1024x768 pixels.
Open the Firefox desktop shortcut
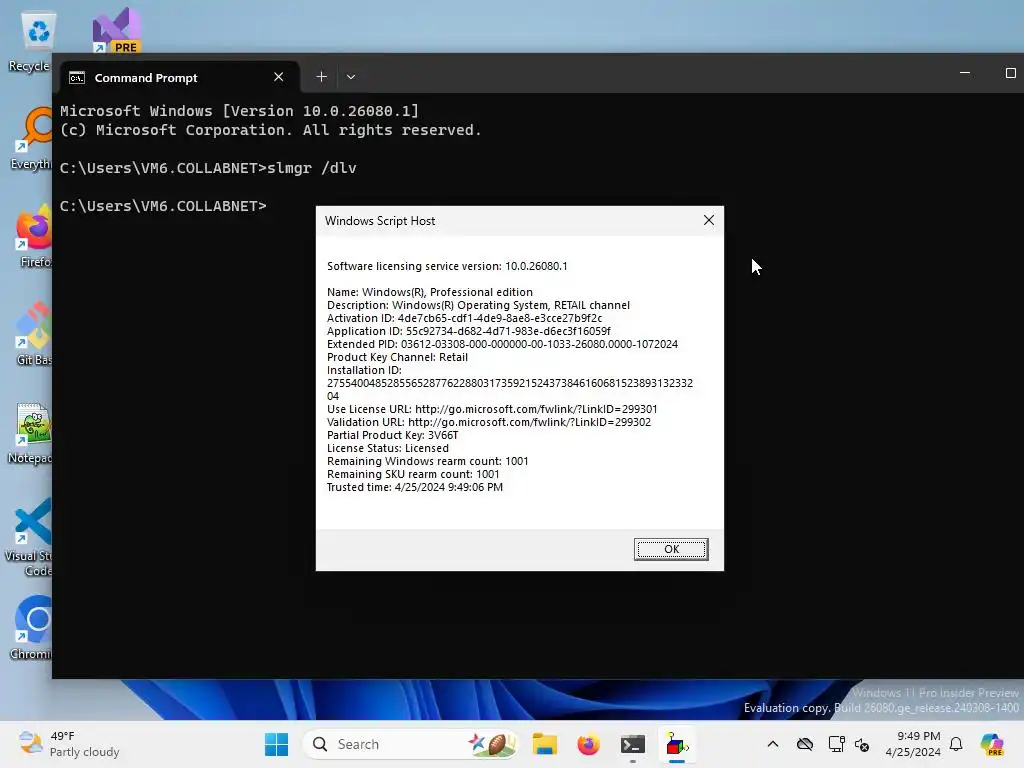pos(33,238)
